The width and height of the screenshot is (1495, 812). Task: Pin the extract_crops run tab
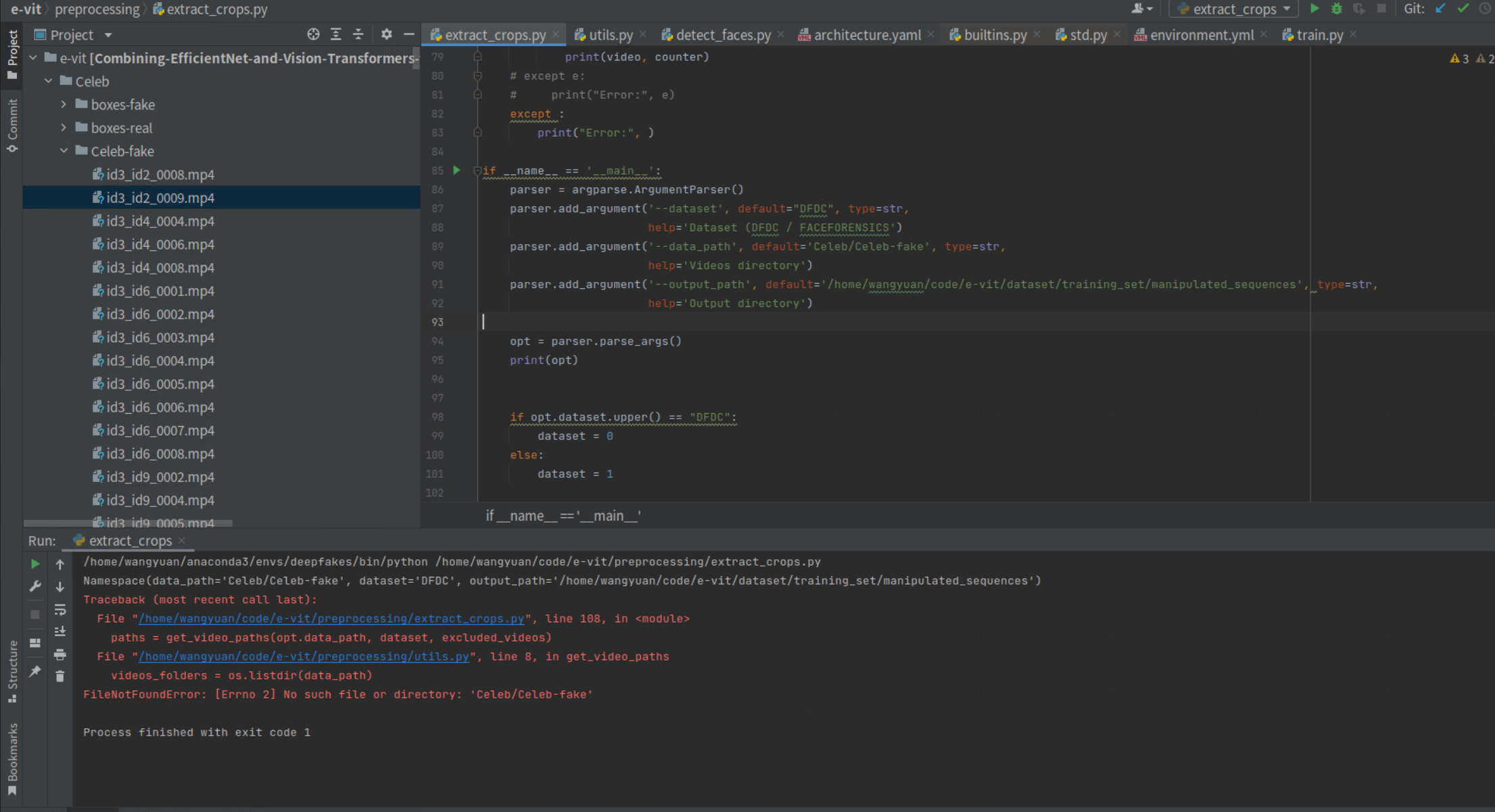point(35,671)
